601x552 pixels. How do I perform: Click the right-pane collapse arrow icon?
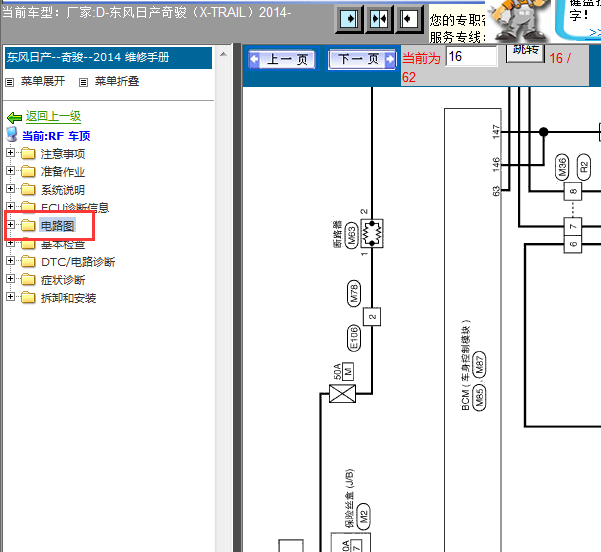point(409,18)
